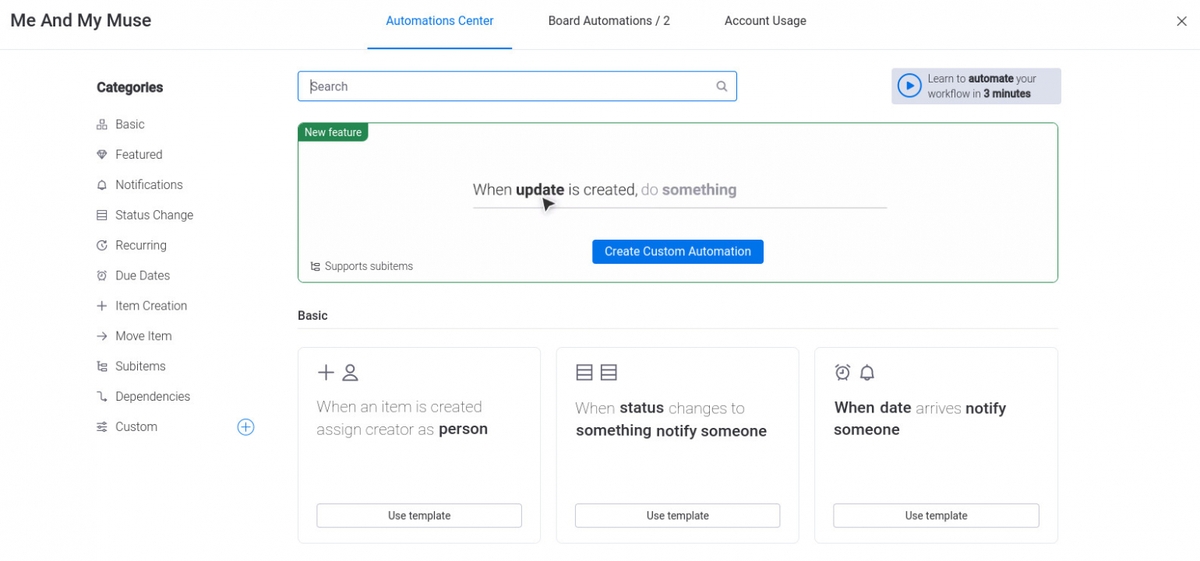The width and height of the screenshot is (1200, 561).
Task: Open the Subitems category
Action: pos(140,367)
